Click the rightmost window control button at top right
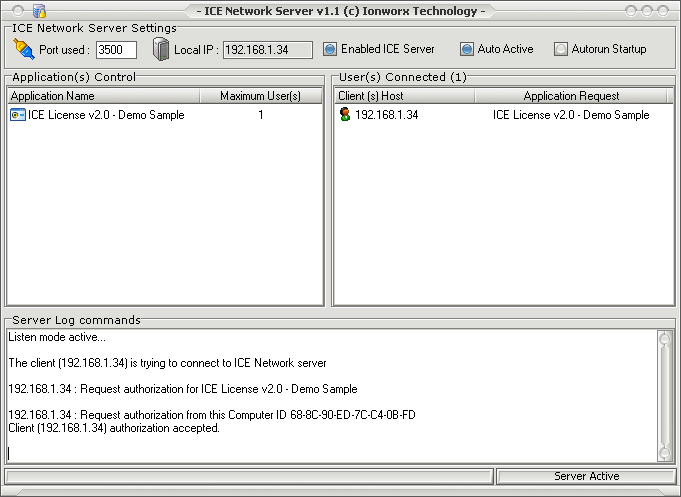 pyautogui.click(x=663, y=10)
